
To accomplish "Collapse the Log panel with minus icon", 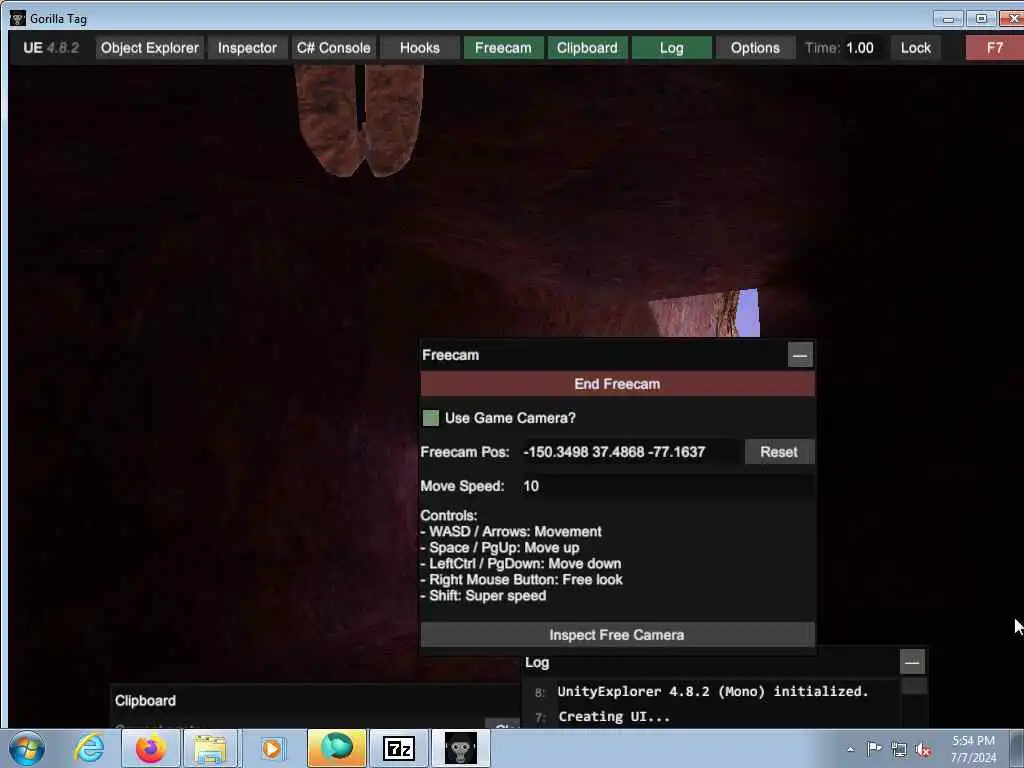I will (x=912, y=662).
